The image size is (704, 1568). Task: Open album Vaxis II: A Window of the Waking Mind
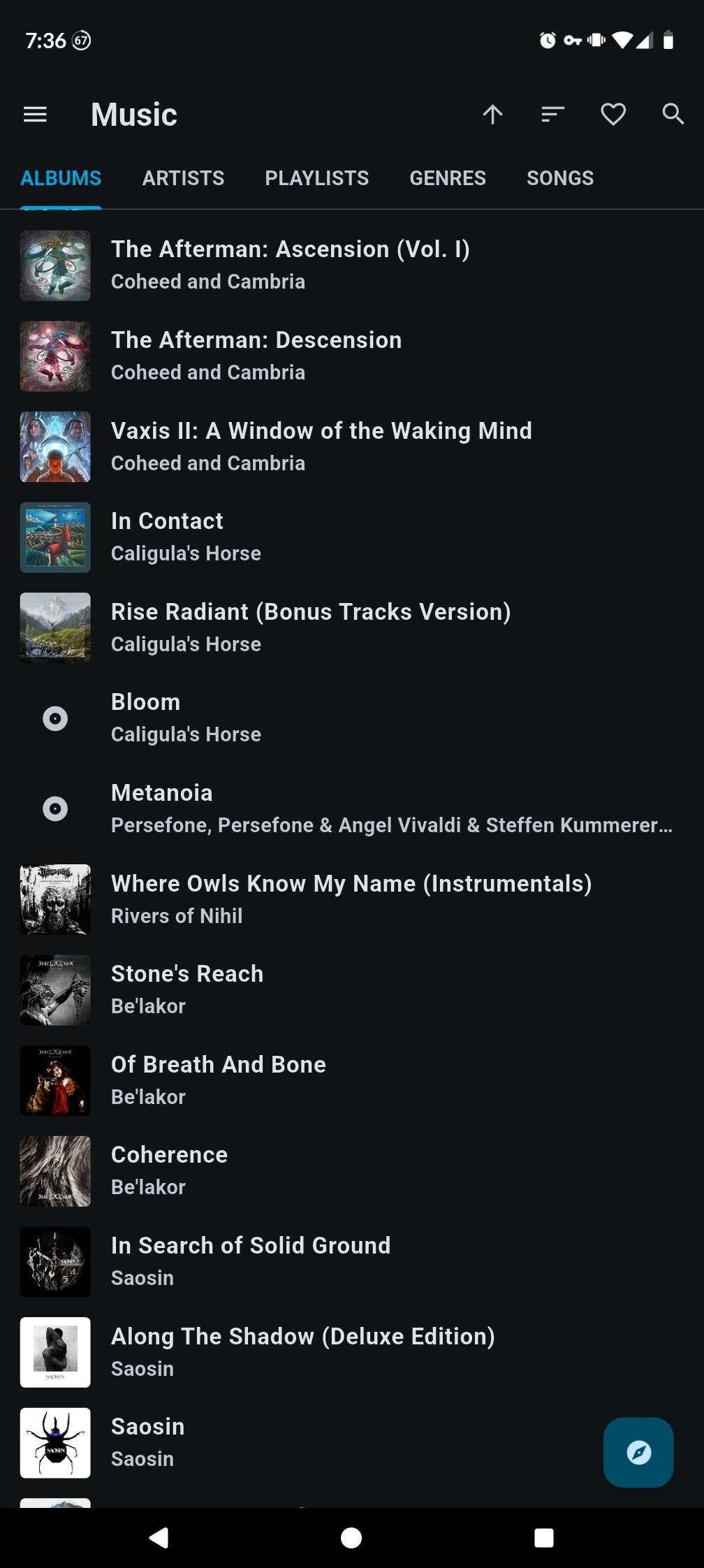point(321,446)
